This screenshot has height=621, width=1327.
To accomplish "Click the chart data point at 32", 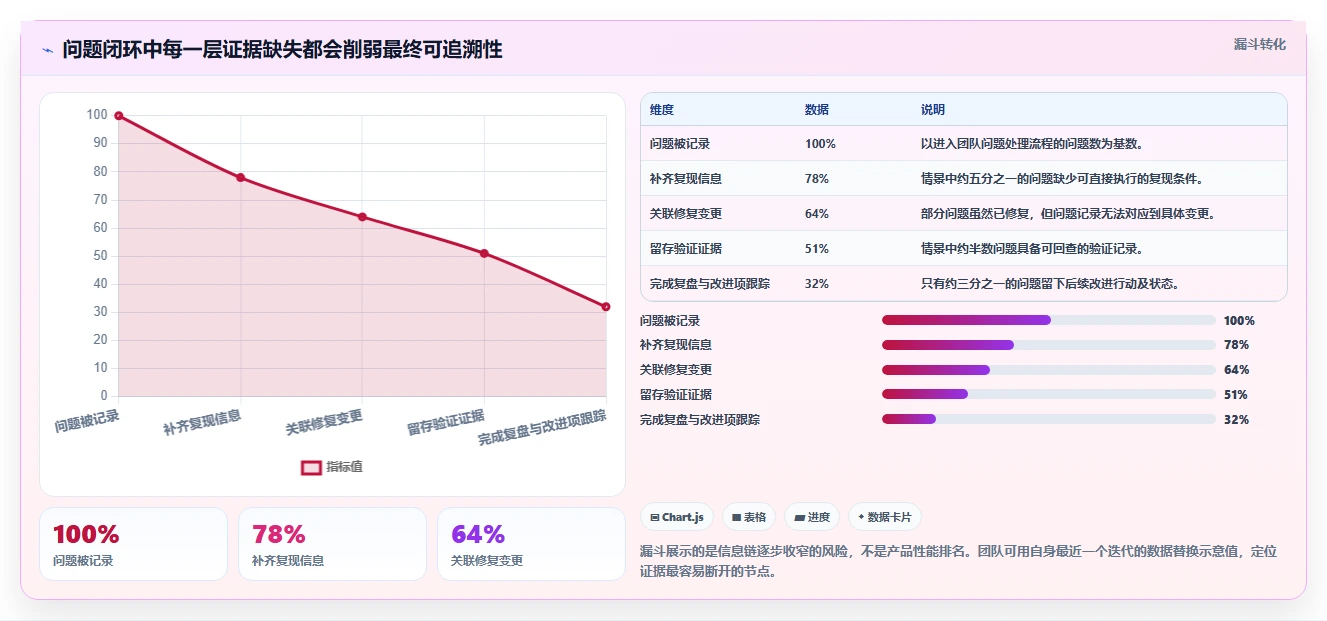I will (x=606, y=307).
